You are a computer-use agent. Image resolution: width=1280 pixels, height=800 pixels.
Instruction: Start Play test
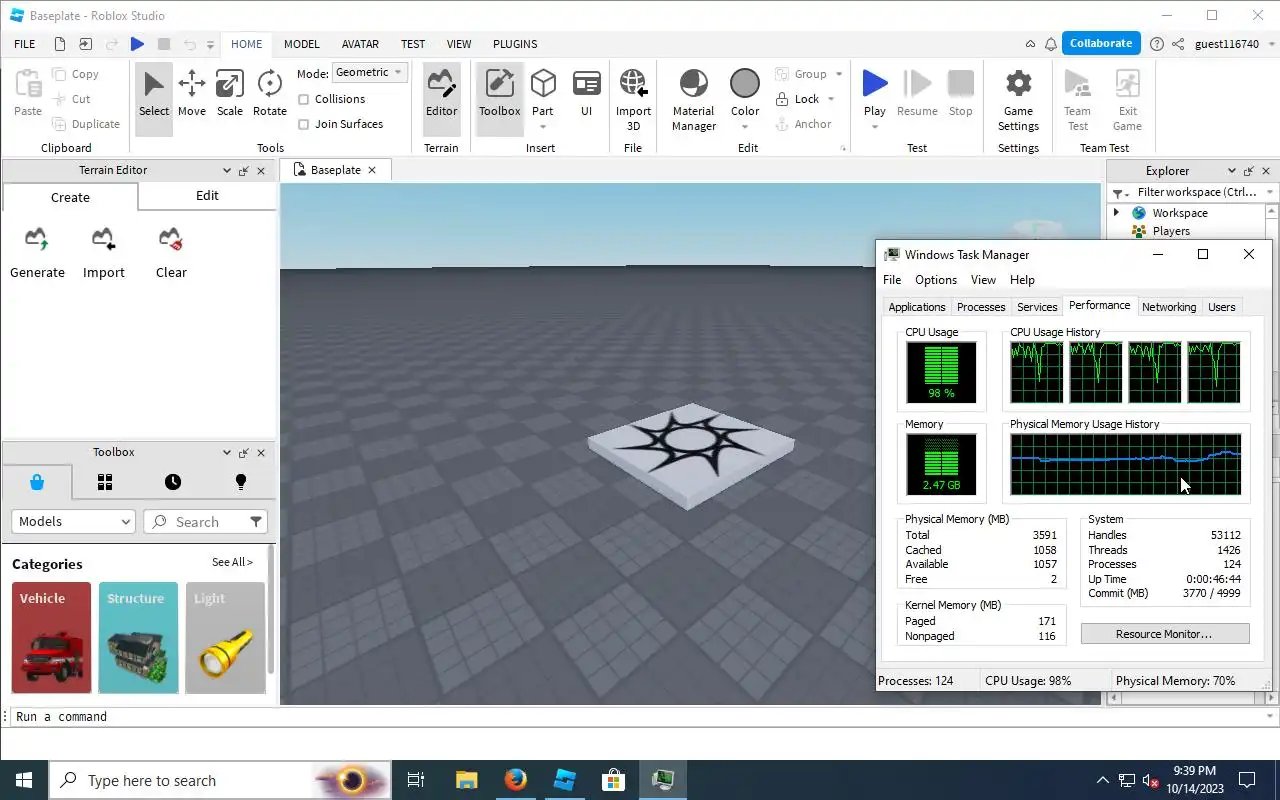pos(875,92)
